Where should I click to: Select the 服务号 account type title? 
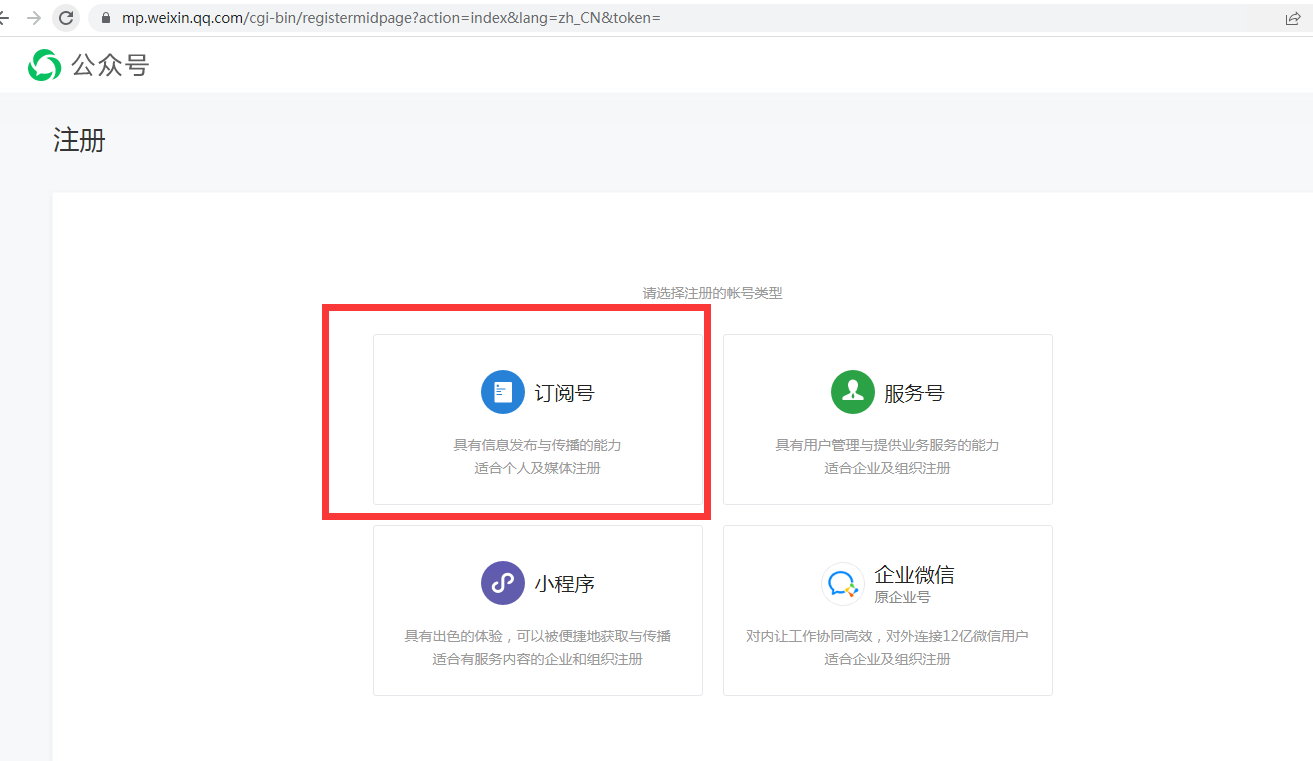pos(914,393)
